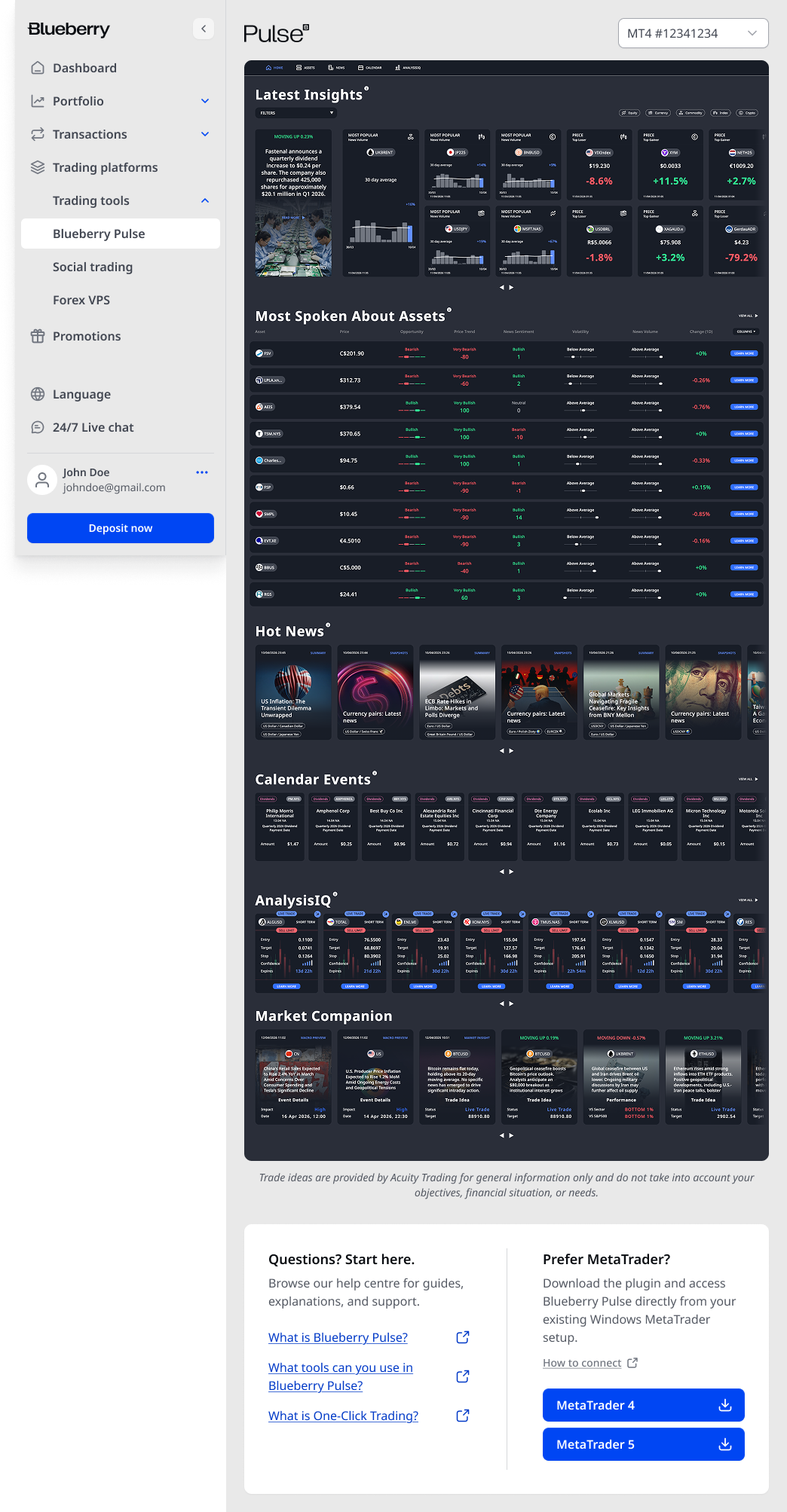
Task: Open the MT4 #12341234 account dropdown
Action: pos(694,33)
